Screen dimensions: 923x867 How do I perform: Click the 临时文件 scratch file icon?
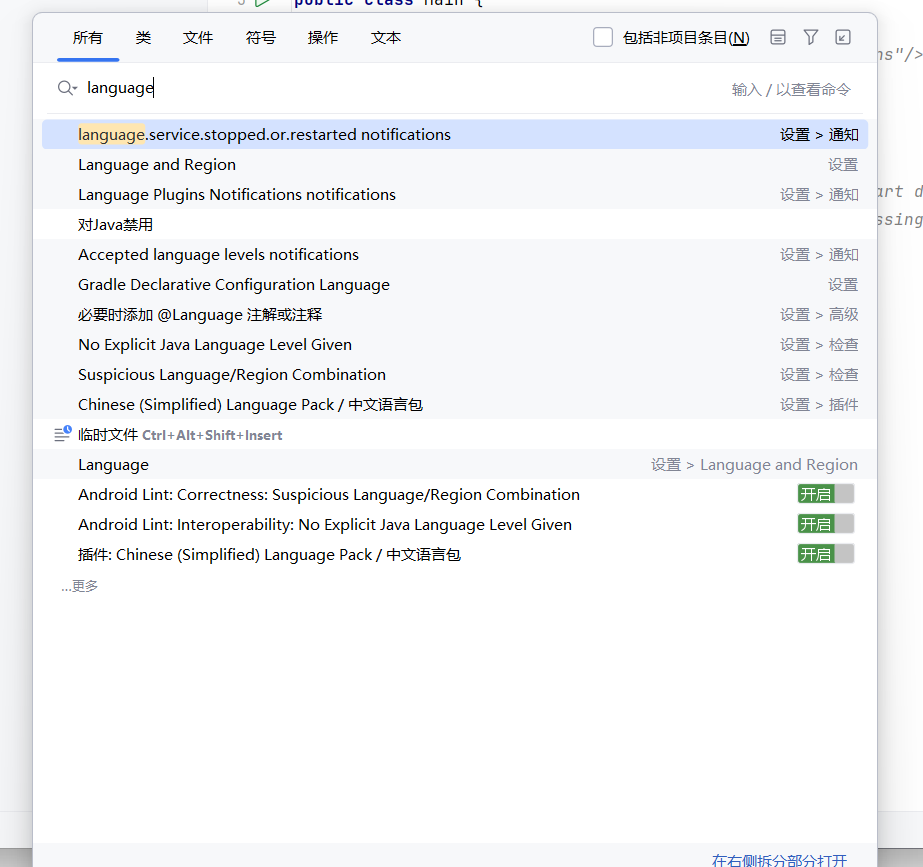[60, 434]
